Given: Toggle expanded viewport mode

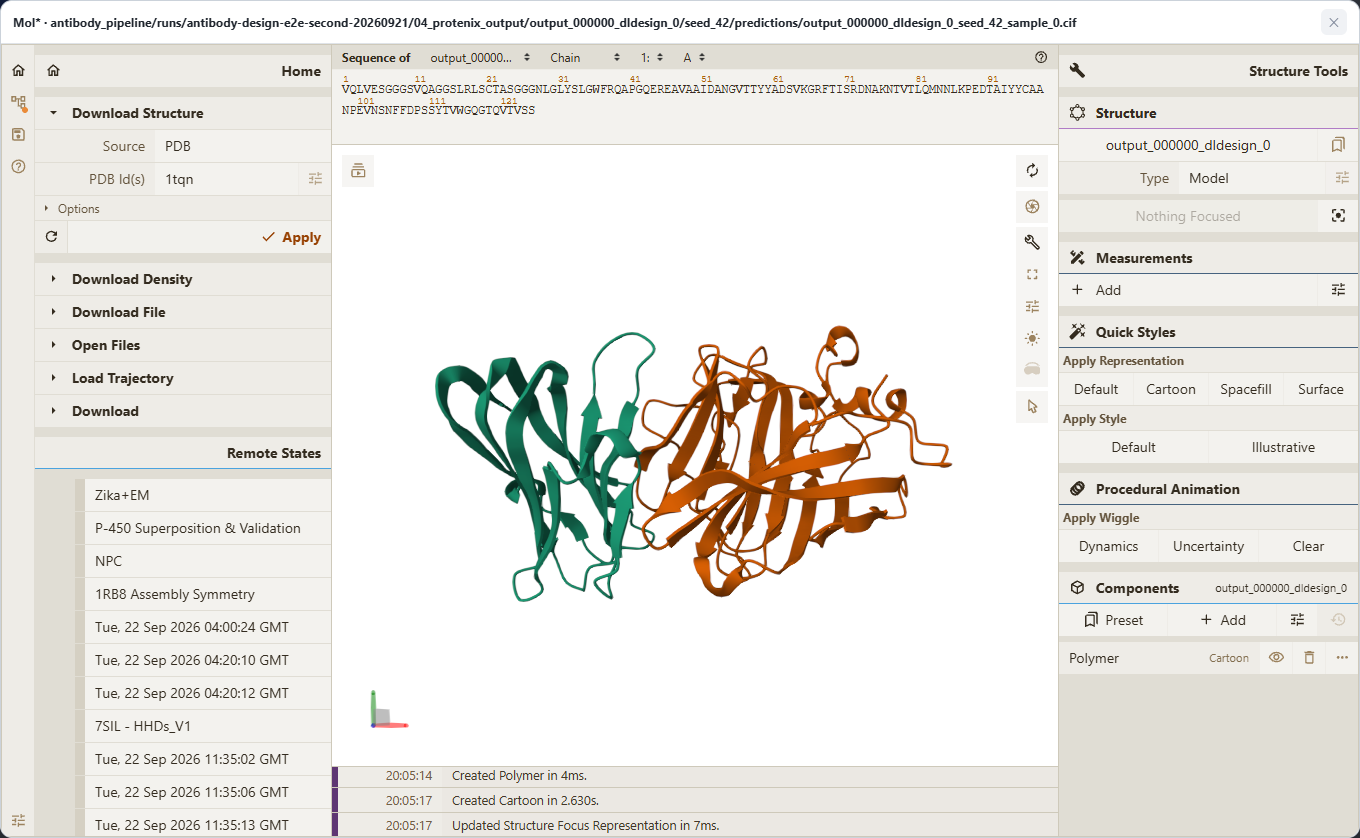Looking at the screenshot, I should (1032, 274).
